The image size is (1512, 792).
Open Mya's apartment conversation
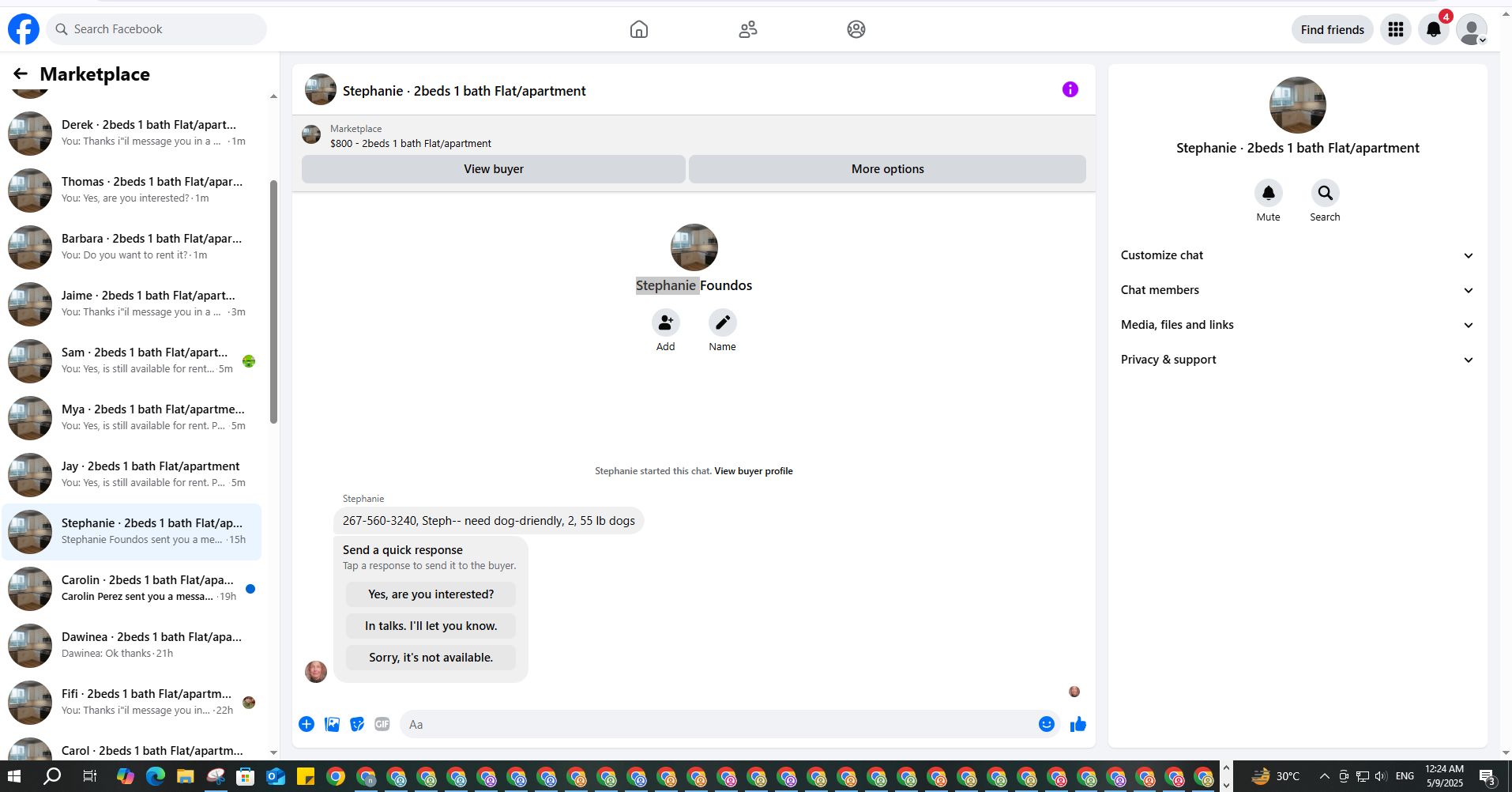click(x=132, y=417)
